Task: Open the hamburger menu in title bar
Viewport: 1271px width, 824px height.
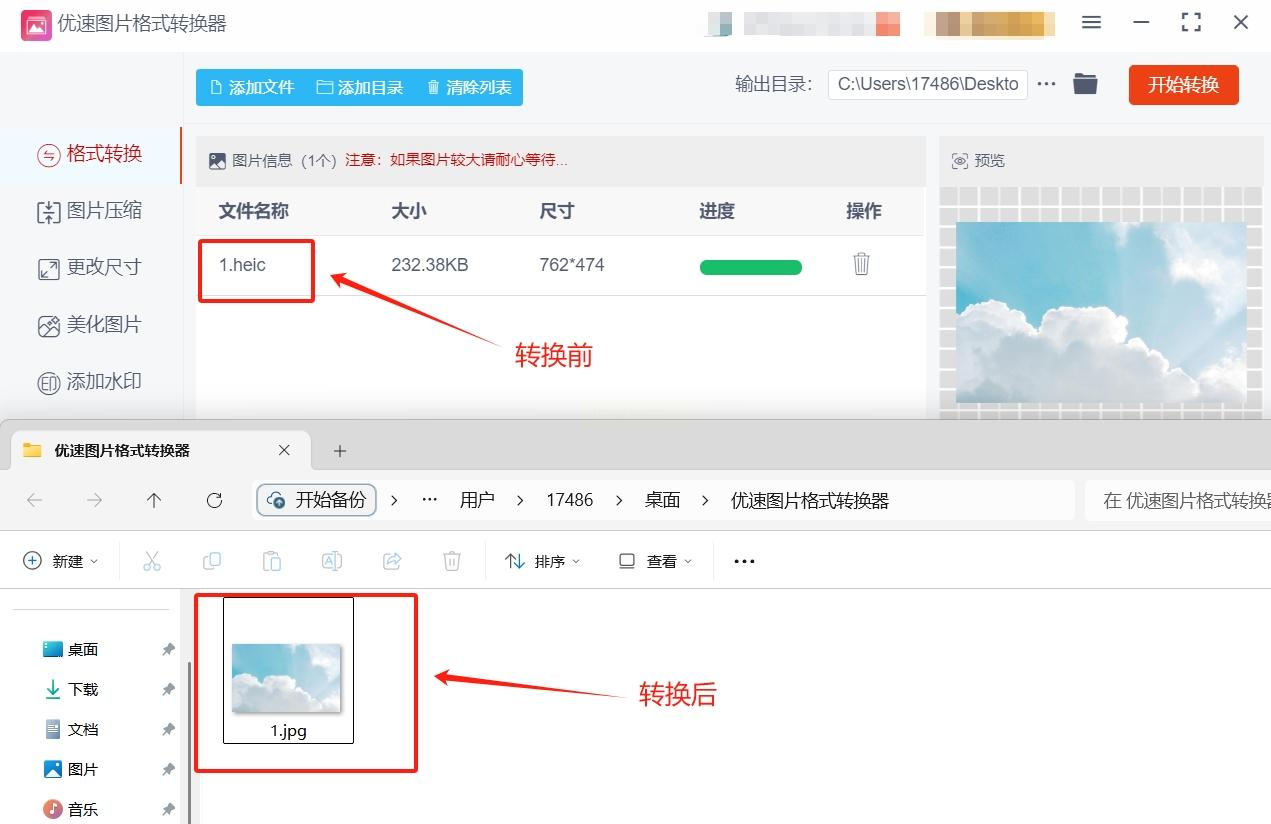Action: click(1092, 22)
